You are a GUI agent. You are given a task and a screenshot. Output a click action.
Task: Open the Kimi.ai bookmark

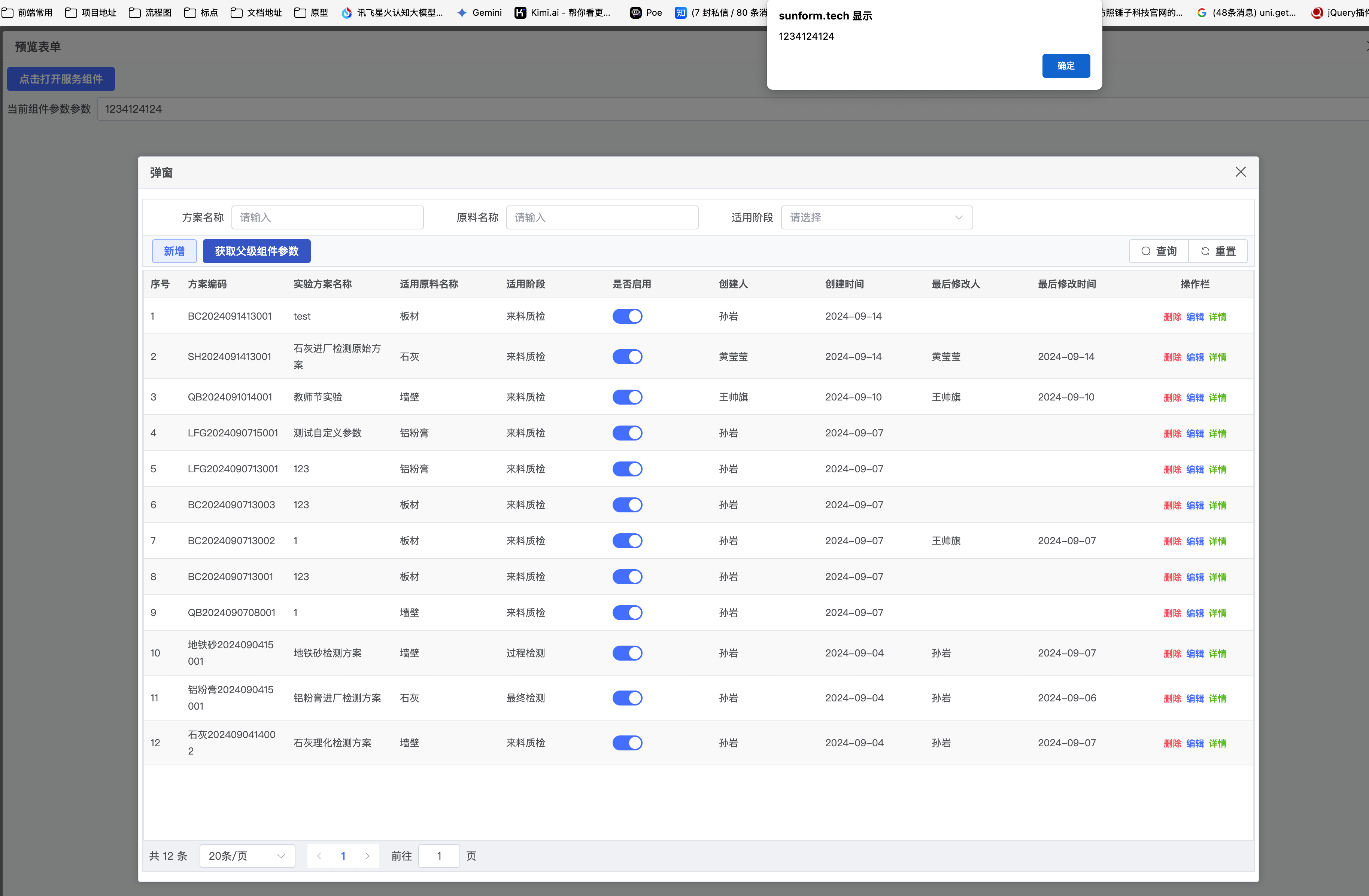click(562, 13)
